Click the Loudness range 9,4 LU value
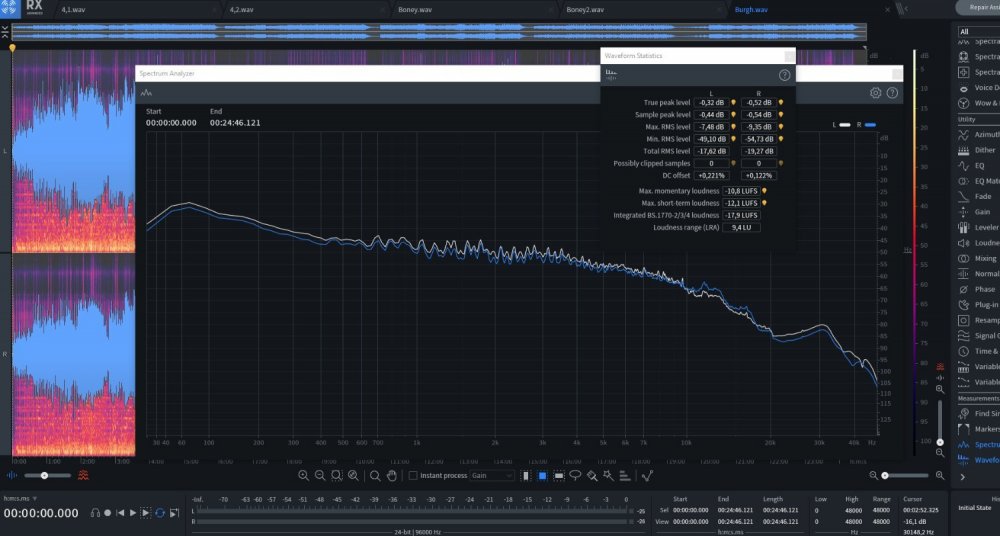The image size is (1000, 536). (740, 227)
